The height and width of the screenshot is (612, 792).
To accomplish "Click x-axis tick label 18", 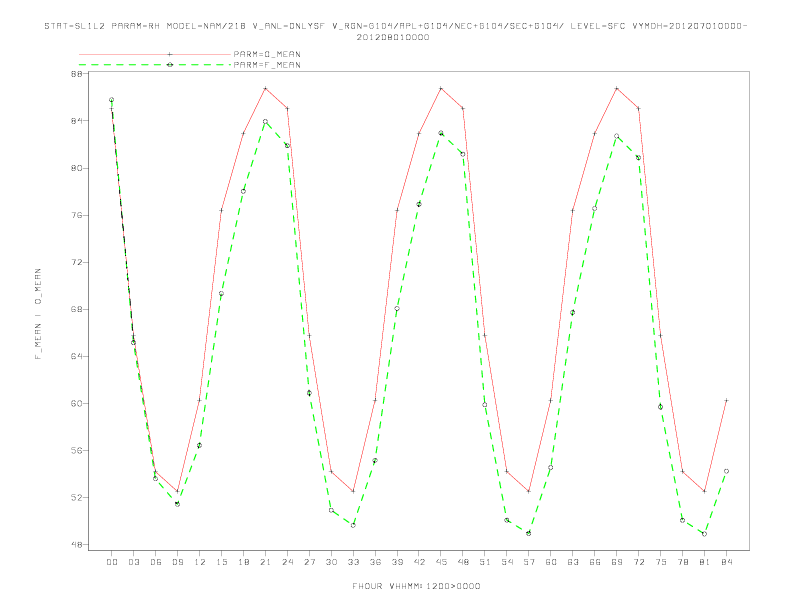I will point(243,562).
